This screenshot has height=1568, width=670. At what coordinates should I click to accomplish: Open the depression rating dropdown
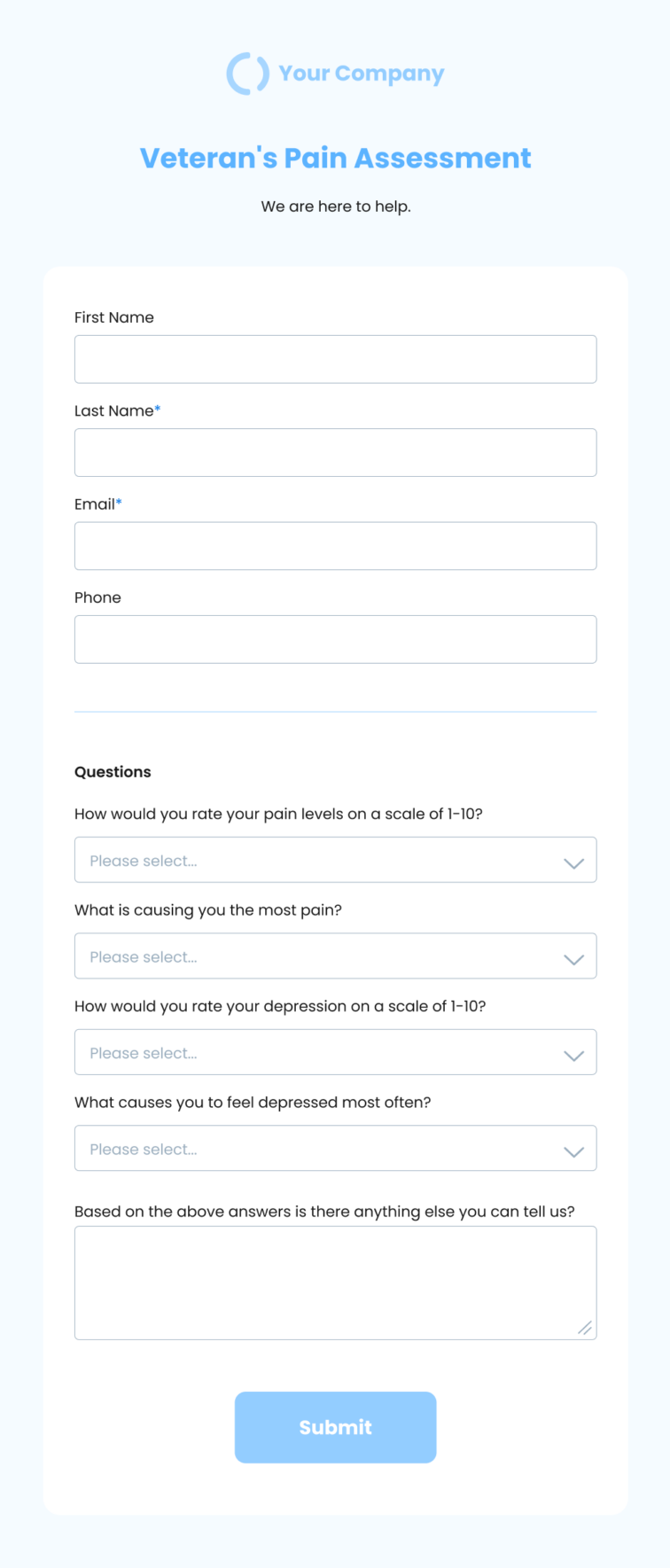(x=335, y=1052)
